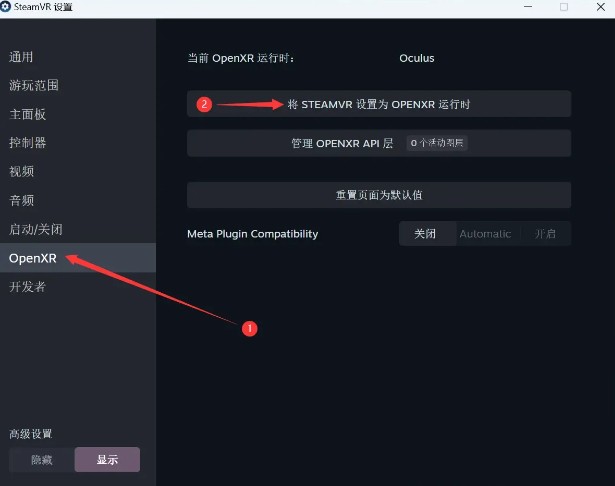The image size is (615, 486).
Task: Click the Oculus runtime value text
Action: pos(417,58)
